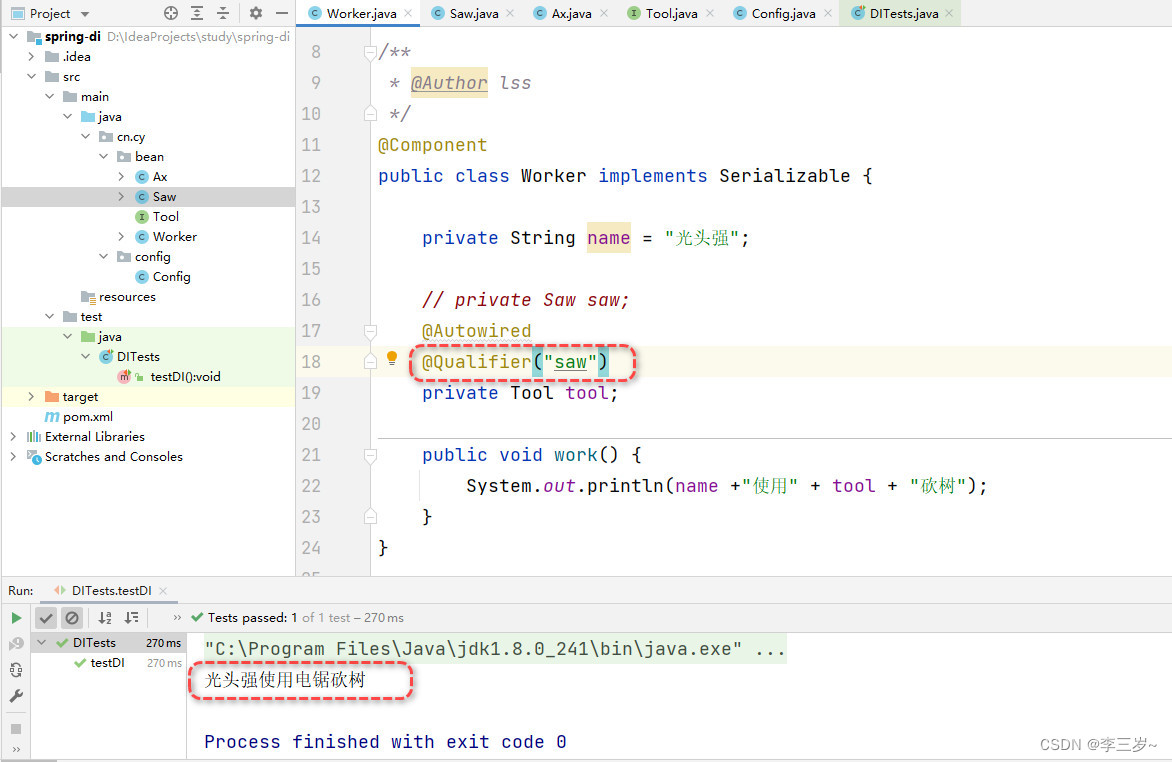Viewport: 1172px width, 762px height.
Task: Expand the target folder
Action: (x=31, y=396)
